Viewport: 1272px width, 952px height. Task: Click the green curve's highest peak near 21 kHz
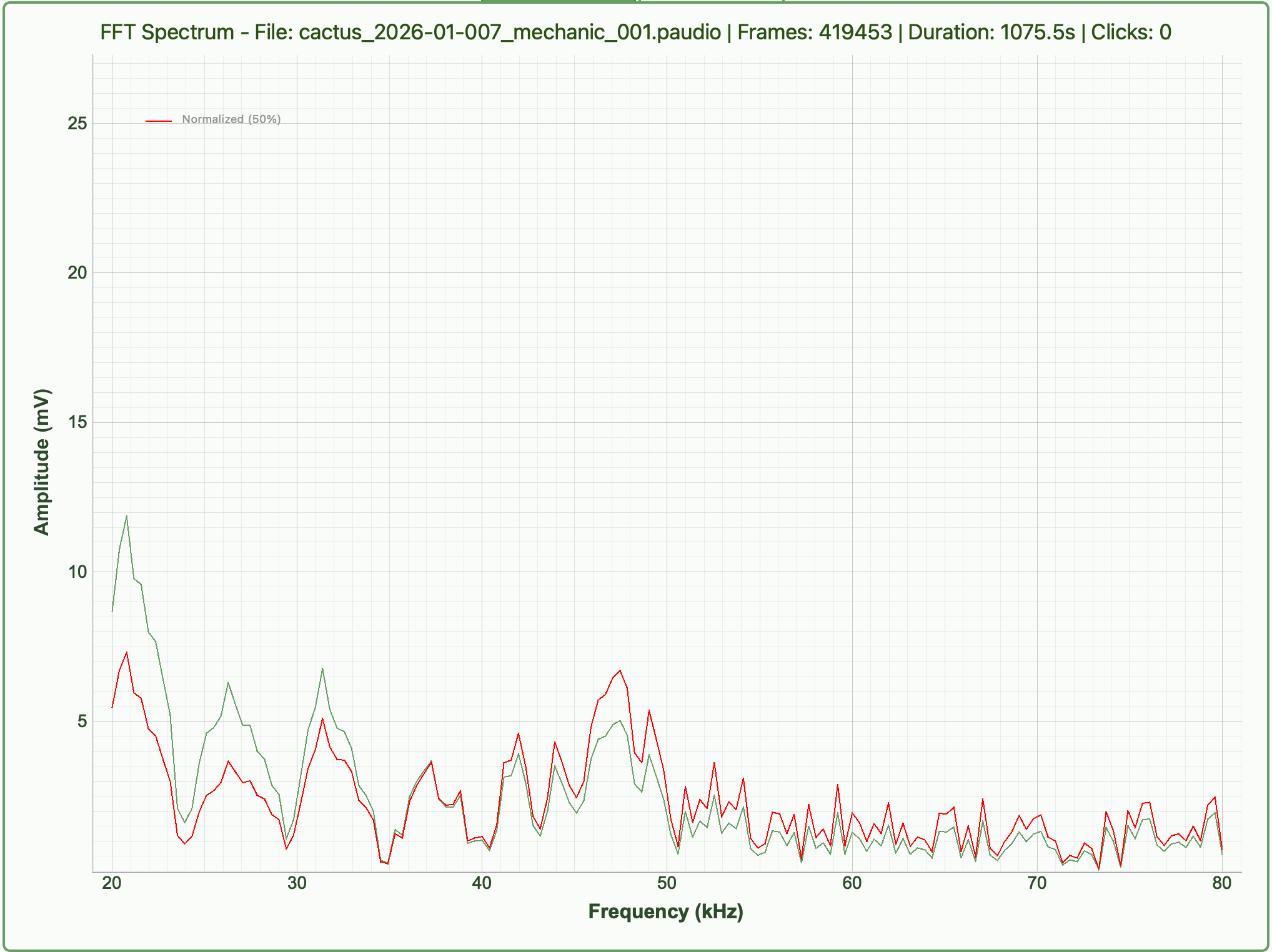[127, 517]
